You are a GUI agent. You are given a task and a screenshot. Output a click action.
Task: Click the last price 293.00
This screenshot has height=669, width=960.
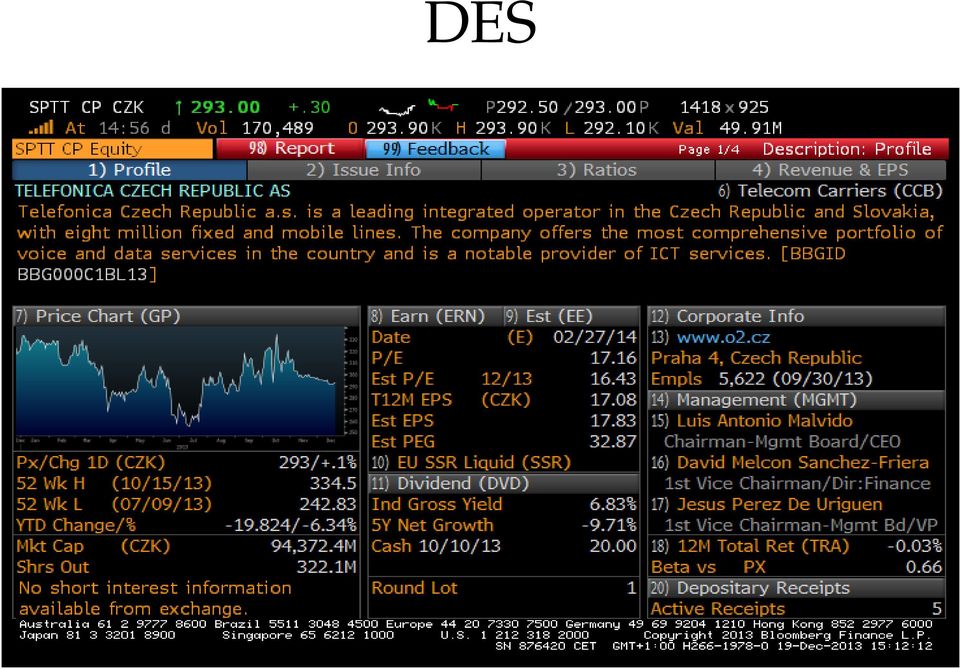(x=225, y=107)
